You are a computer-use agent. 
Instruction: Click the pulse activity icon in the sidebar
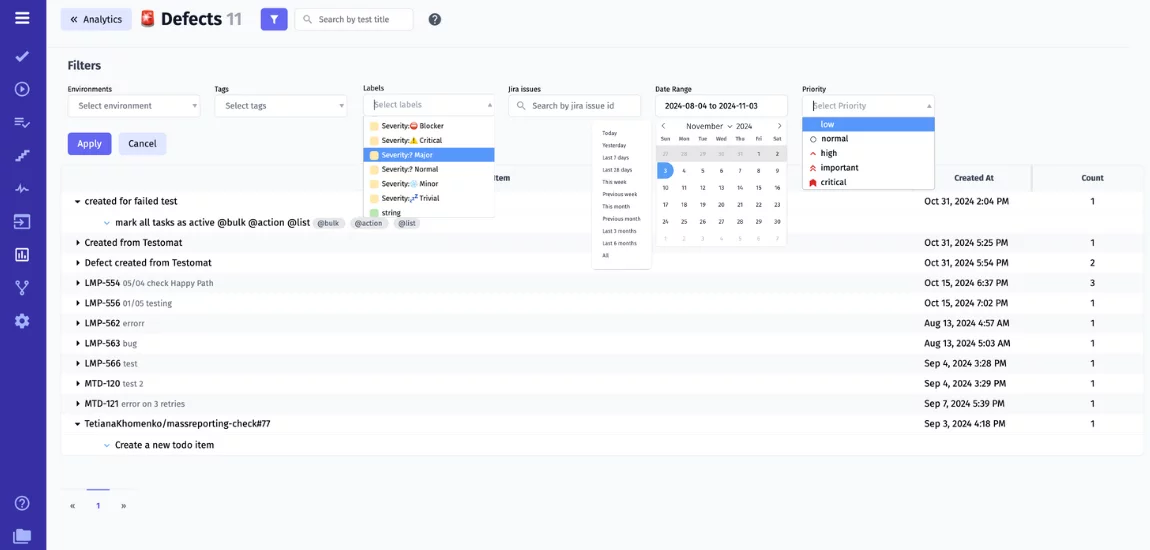coord(22,188)
